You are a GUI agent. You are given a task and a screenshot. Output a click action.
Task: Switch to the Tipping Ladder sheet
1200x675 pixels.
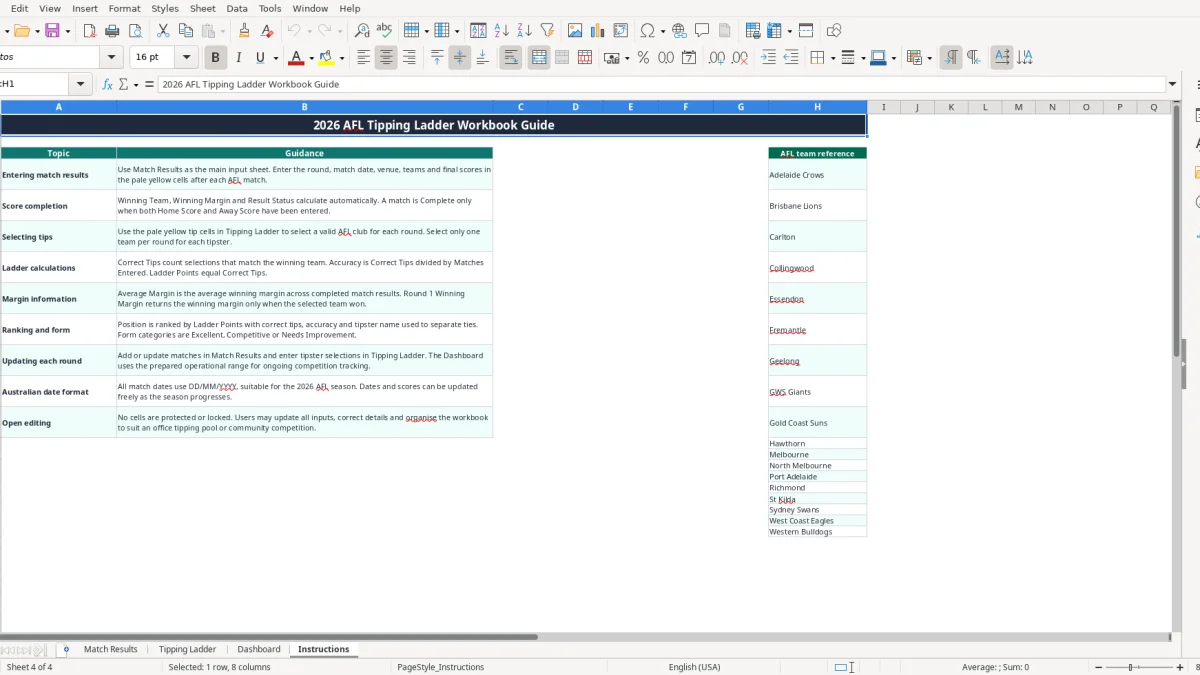(187, 649)
